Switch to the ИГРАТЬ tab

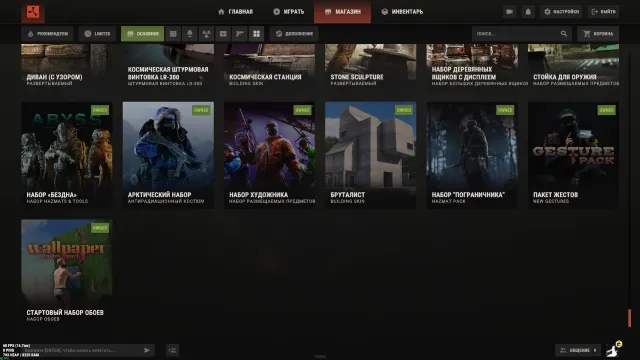point(289,11)
